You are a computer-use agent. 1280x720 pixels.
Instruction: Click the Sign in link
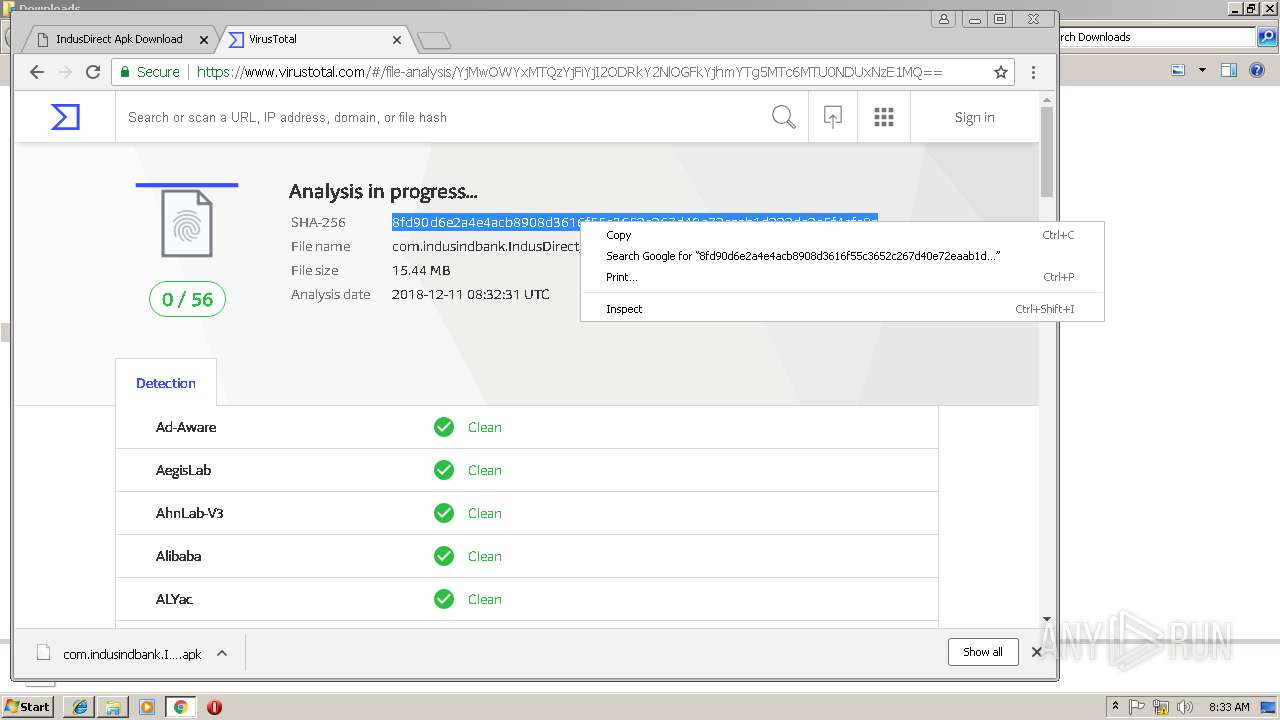pos(974,117)
